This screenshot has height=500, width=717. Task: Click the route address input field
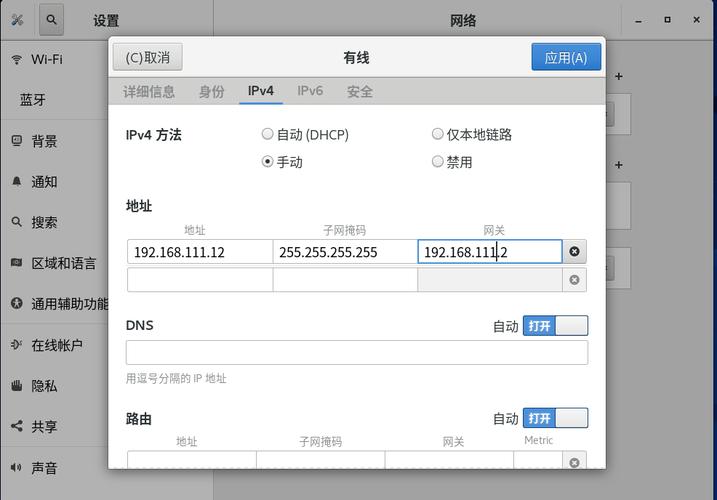point(192,460)
